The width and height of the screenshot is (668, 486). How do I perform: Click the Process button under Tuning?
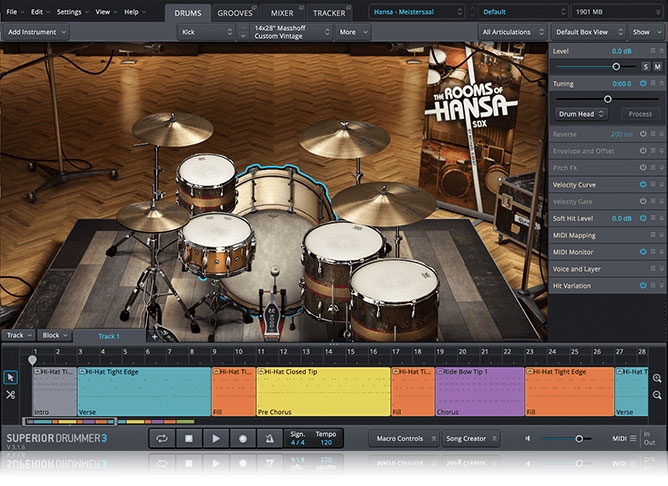tap(639, 114)
